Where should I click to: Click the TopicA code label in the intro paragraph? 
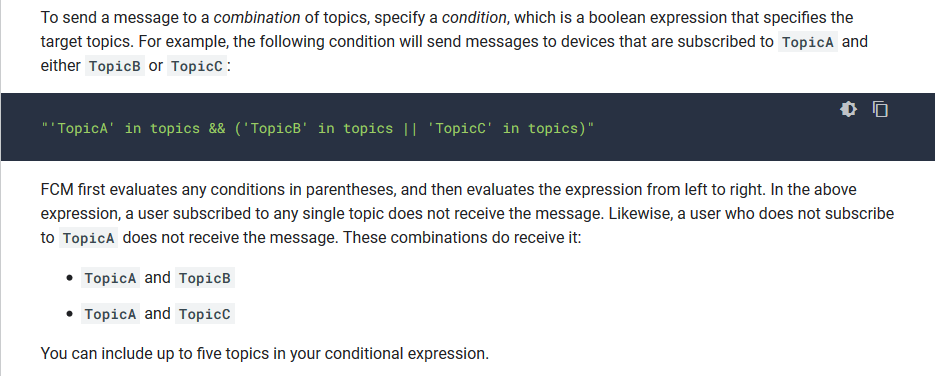point(808,42)
